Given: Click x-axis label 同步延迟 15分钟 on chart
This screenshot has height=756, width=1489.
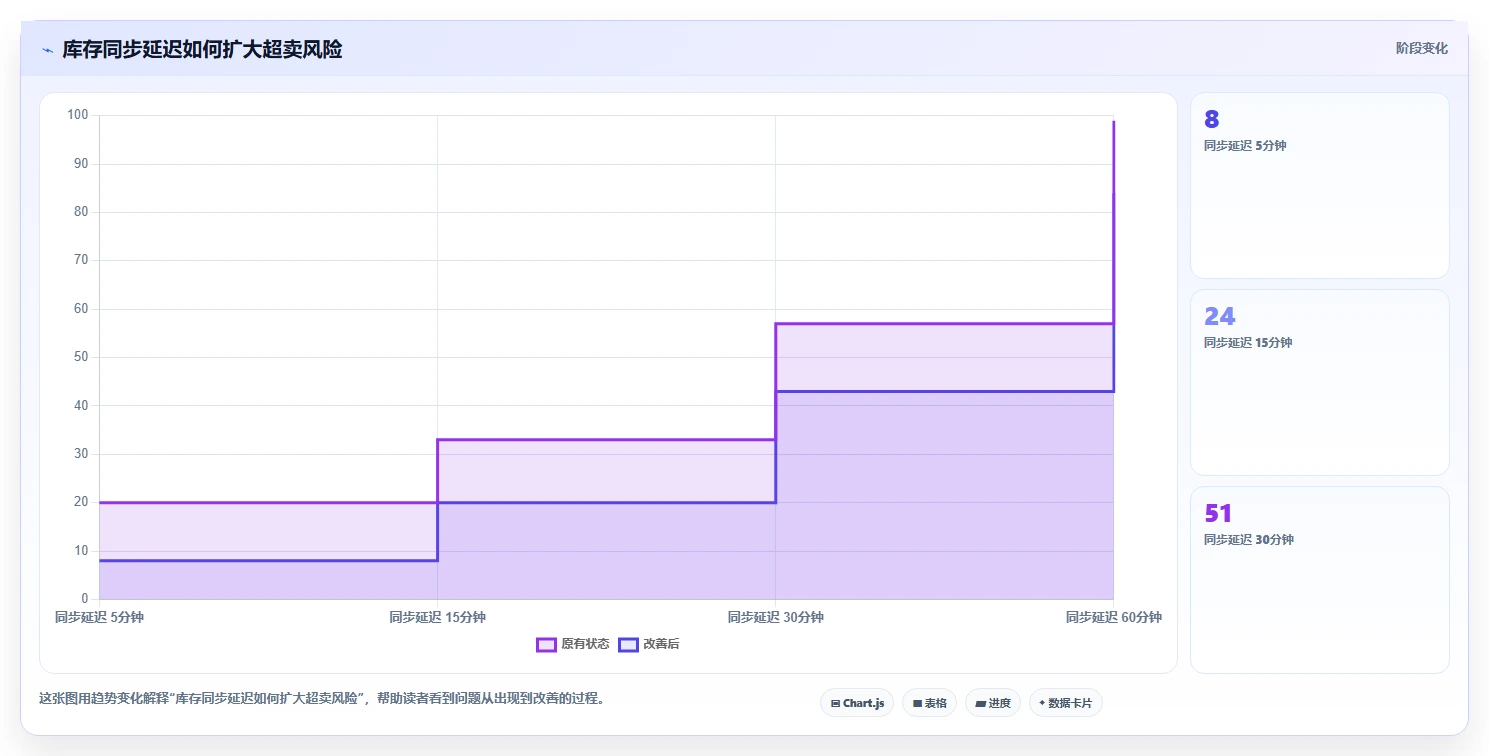Looking at the screenshot, I should coord(437,617).
